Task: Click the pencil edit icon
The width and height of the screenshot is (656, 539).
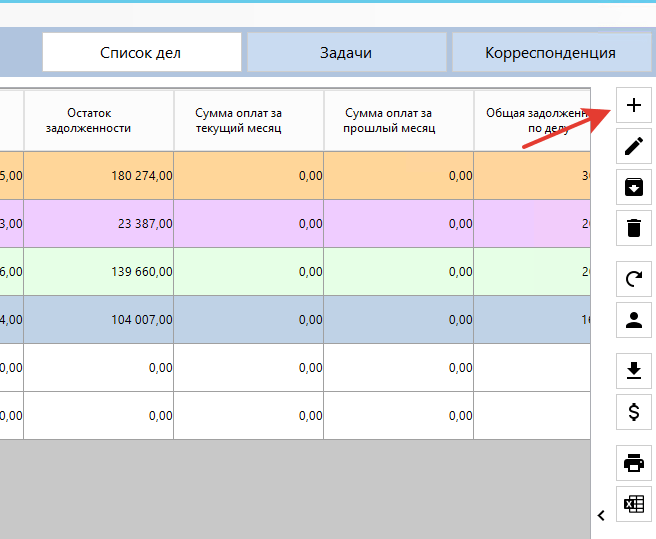Action: [634, 146]
